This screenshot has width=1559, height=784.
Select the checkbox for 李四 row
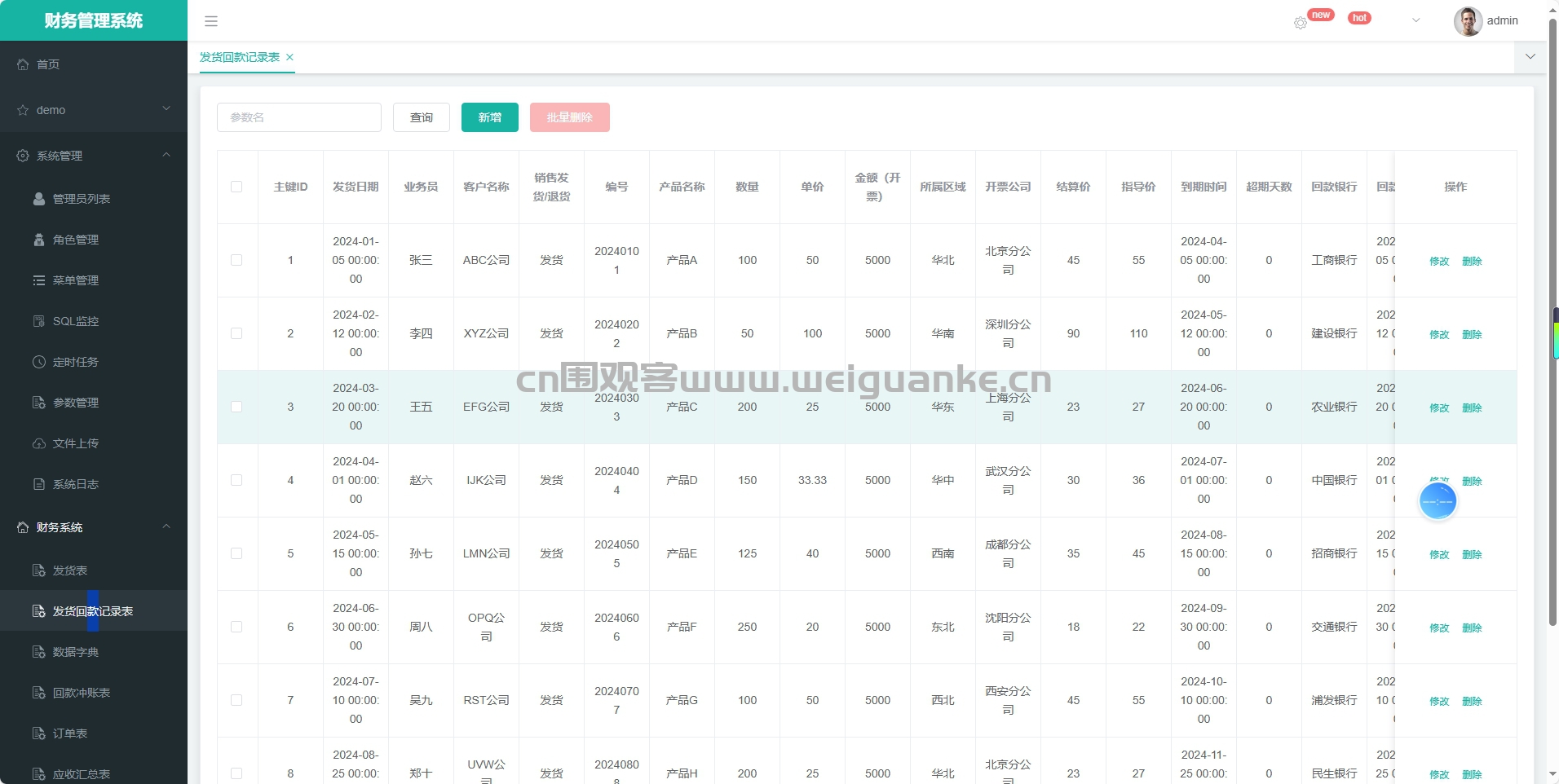(x=236, y=333)
